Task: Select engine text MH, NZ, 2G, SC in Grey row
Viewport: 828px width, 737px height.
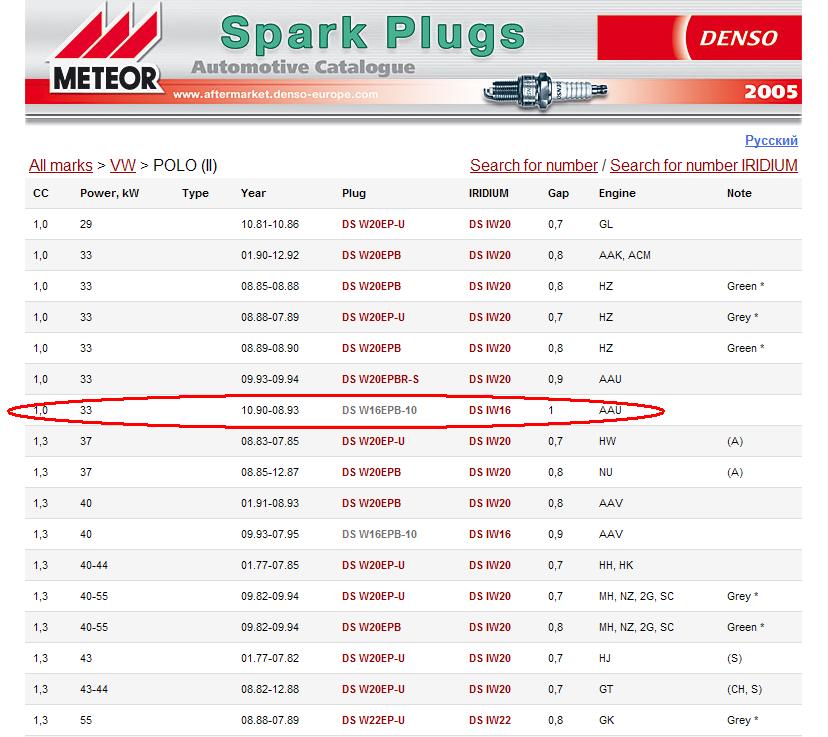Action: (636, 597)
